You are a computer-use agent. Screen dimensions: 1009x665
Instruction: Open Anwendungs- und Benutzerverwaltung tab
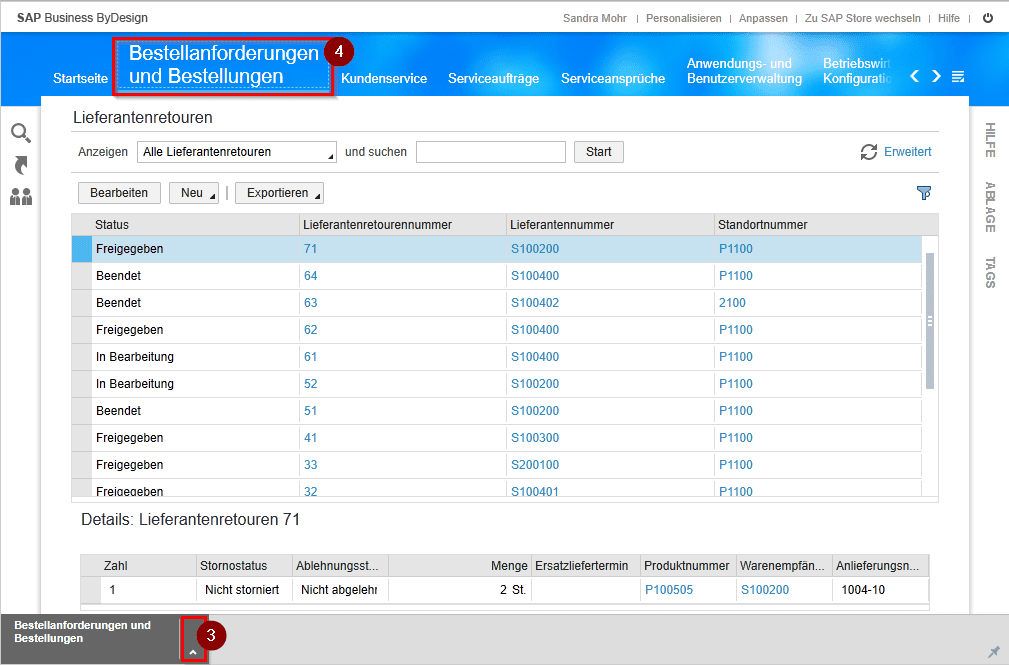pyautogui.click(x=745, y=71)
